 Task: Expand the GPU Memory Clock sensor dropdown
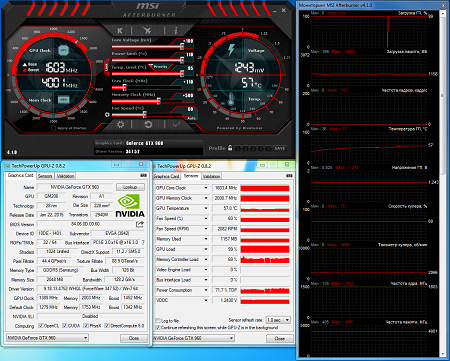tap(206, 198)
